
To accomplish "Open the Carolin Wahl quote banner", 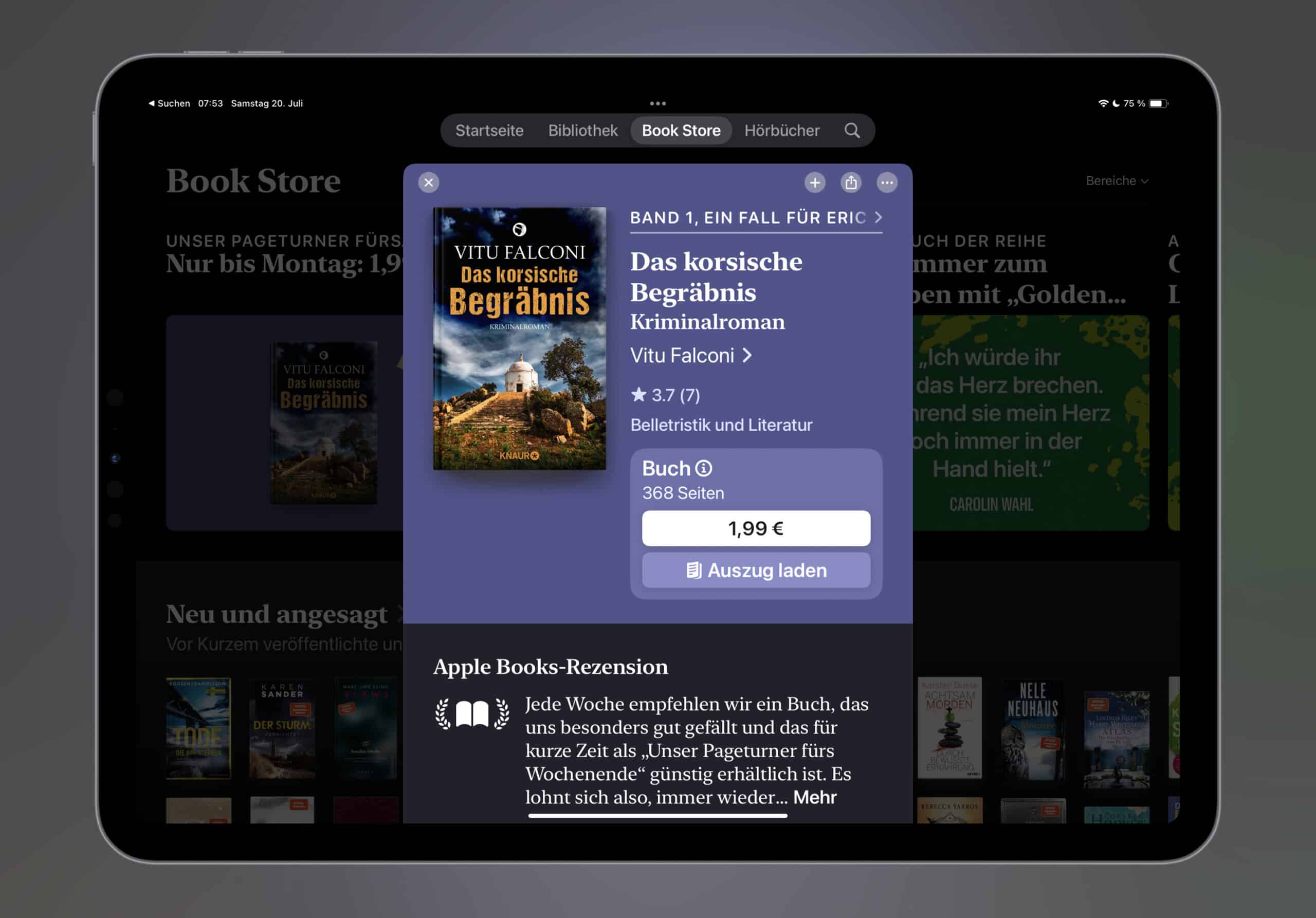I will coord(1030,423).
